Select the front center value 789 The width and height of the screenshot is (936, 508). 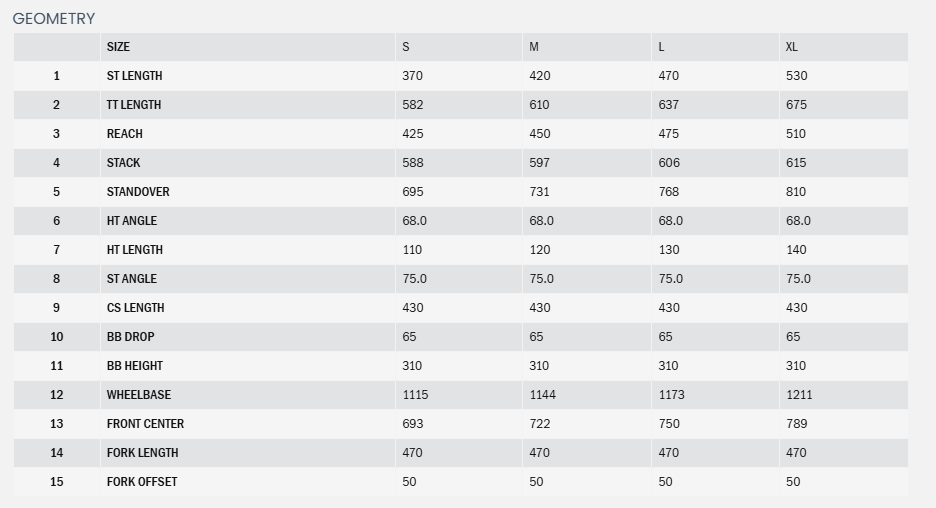796,424
